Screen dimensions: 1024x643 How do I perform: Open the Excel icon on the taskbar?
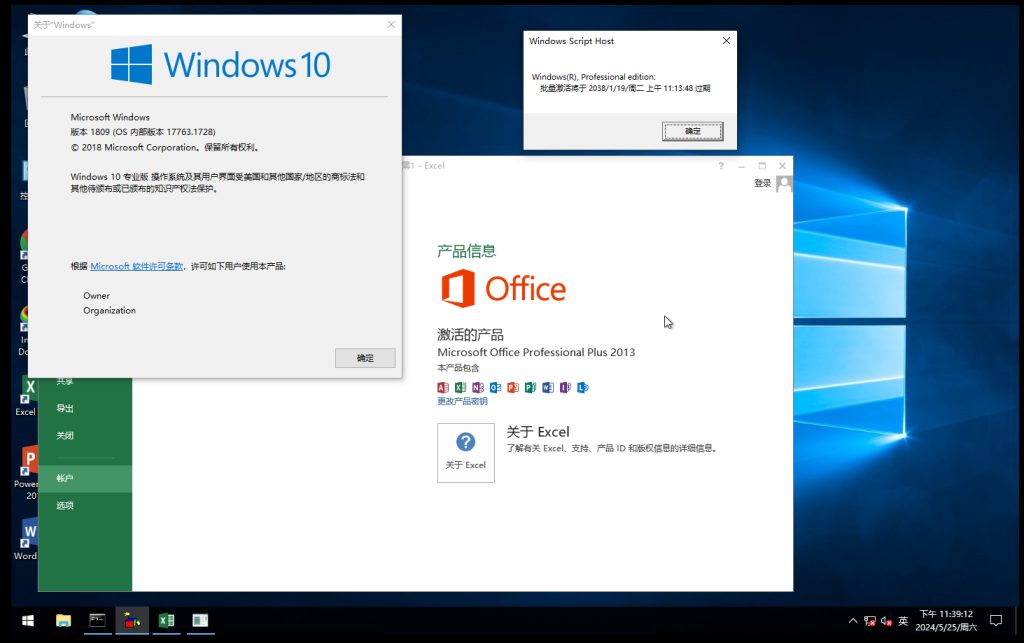click(166, 621)
